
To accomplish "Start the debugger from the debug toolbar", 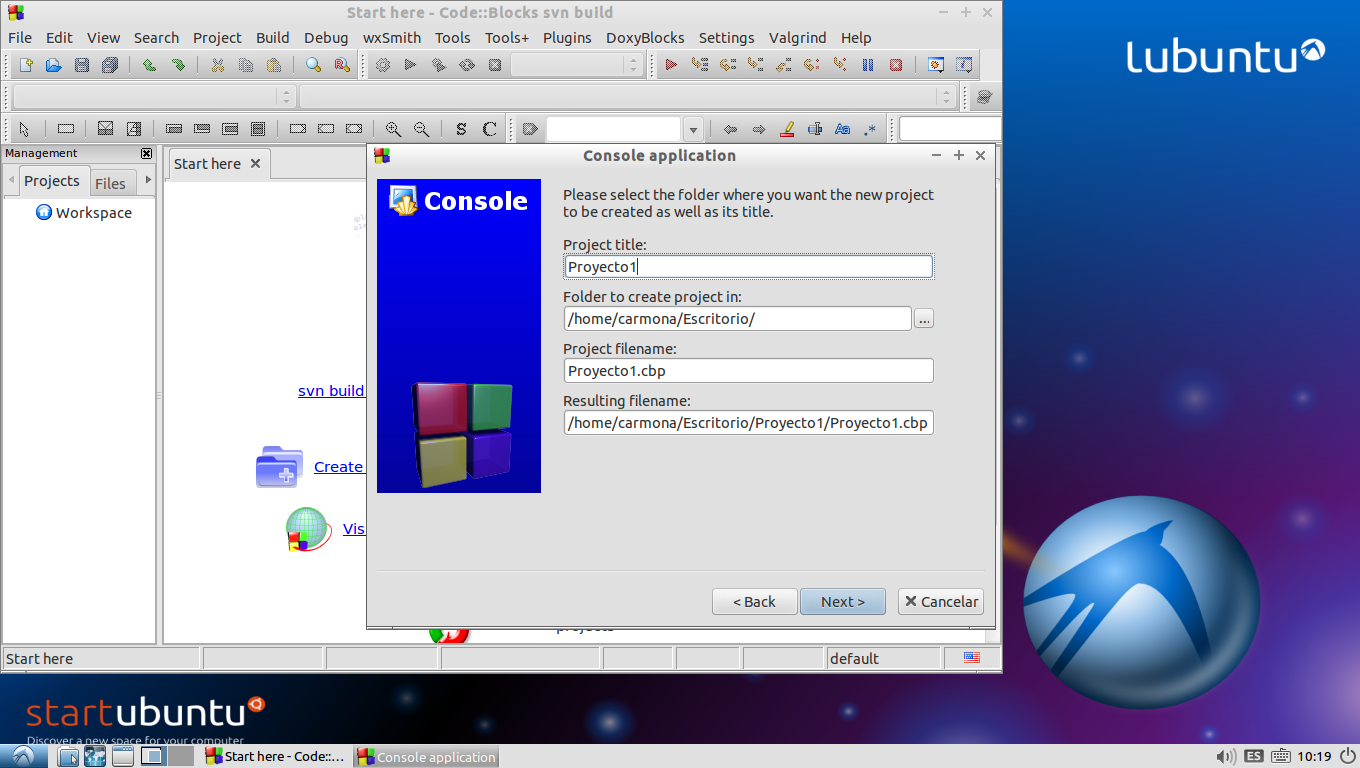I will click(x=670, y=64).
